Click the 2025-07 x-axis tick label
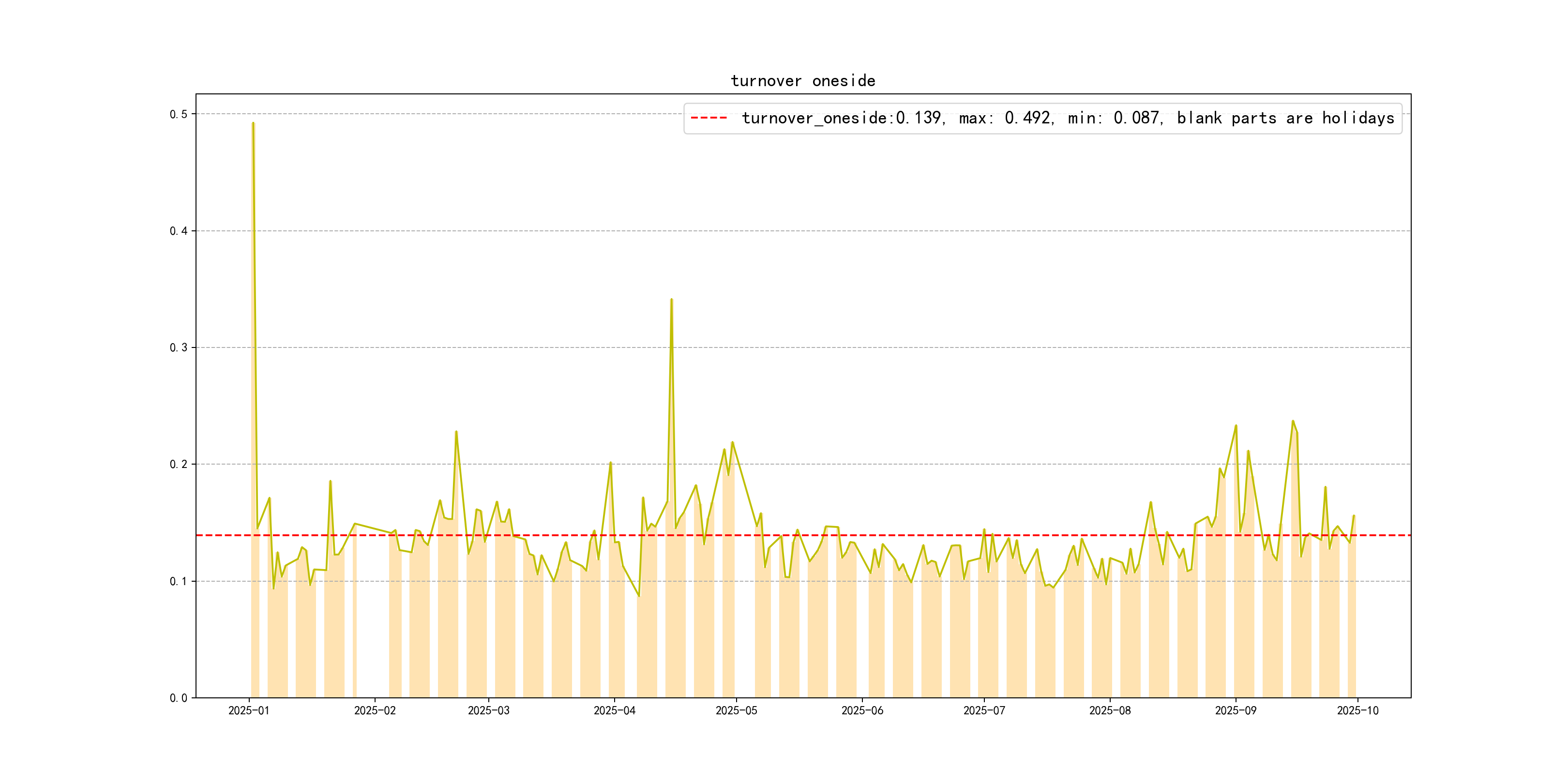The height and width of the screenshot is (784, 1568). tap(984, 710)
